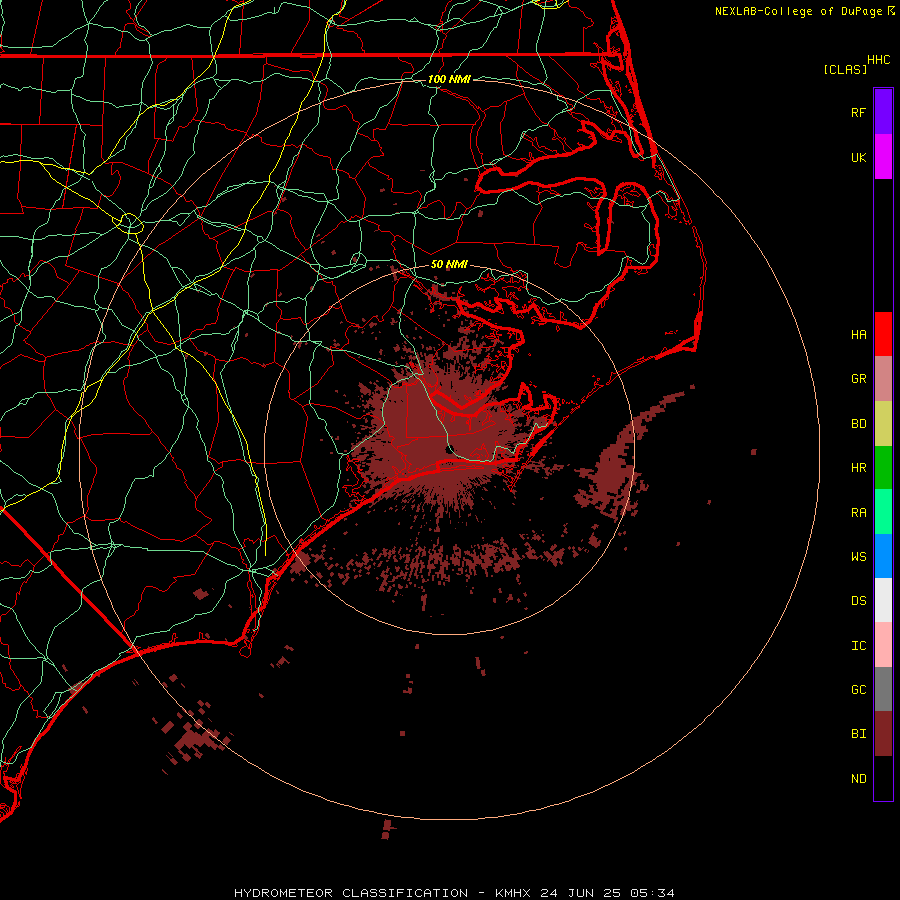The width and height of the screenshot is (900, 900).
Task: Click the RA aqua legend swatch
Action: click(x=883, y=512)
